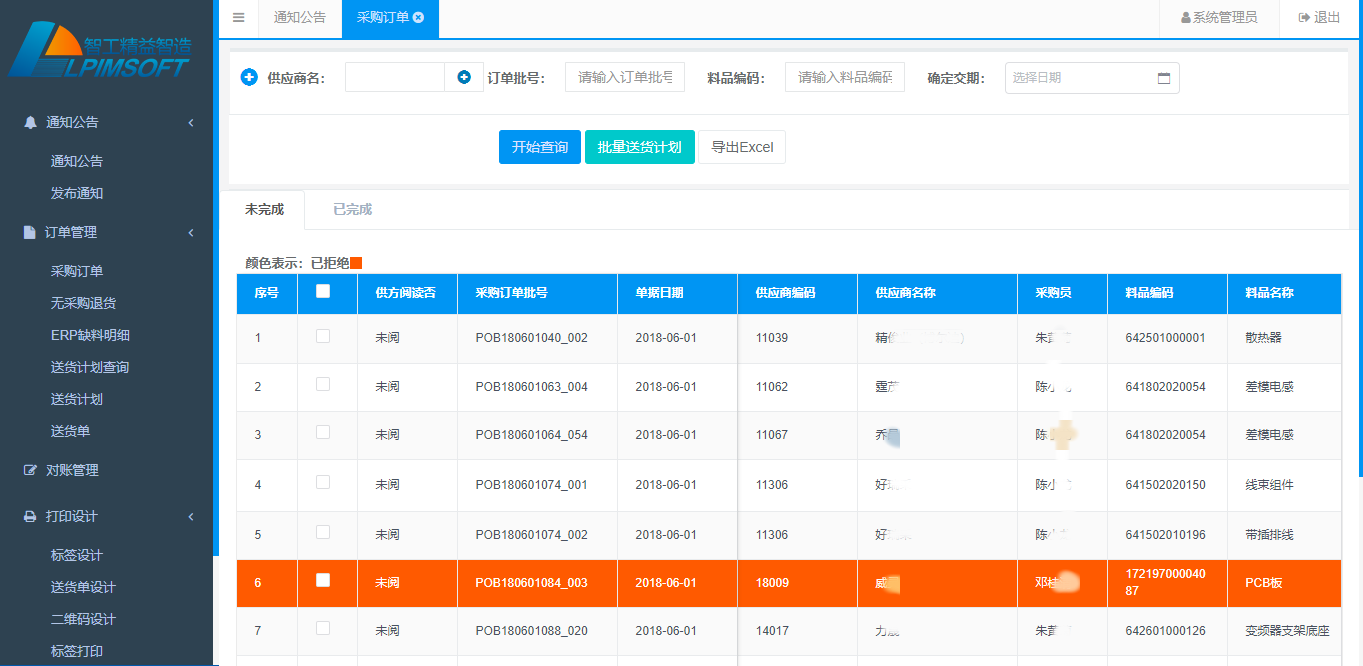
Task: Open the 通知公告 top tab
Action: pos(300,17)
